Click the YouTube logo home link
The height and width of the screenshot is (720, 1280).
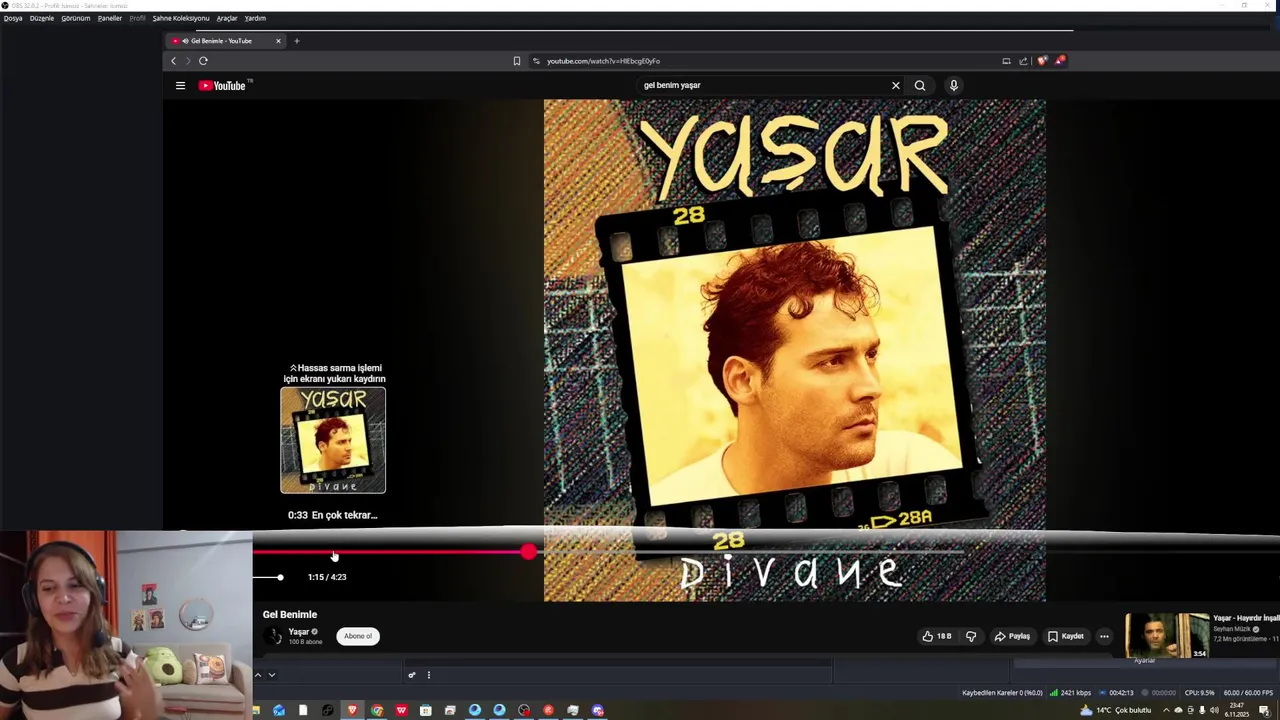click(222, 86)
